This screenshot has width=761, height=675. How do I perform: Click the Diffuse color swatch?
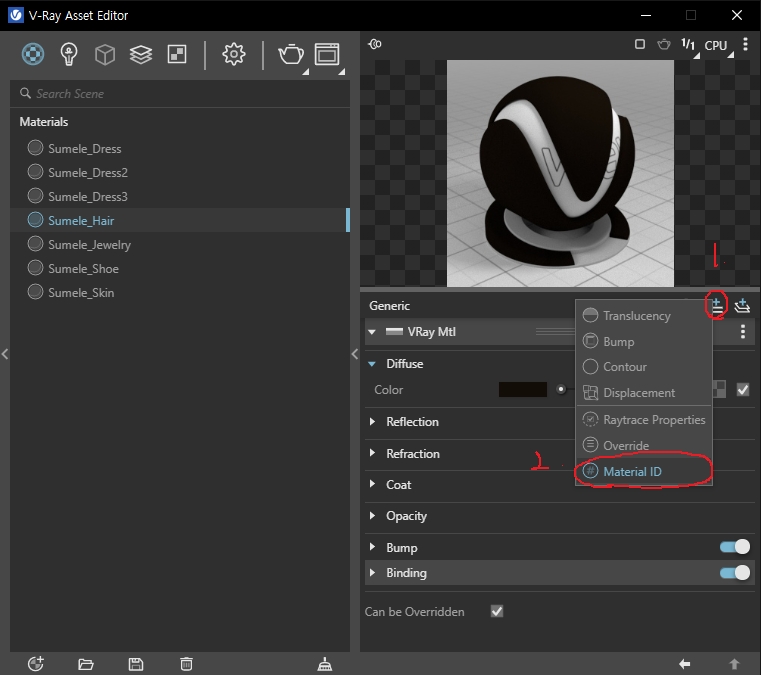point(523,390)
